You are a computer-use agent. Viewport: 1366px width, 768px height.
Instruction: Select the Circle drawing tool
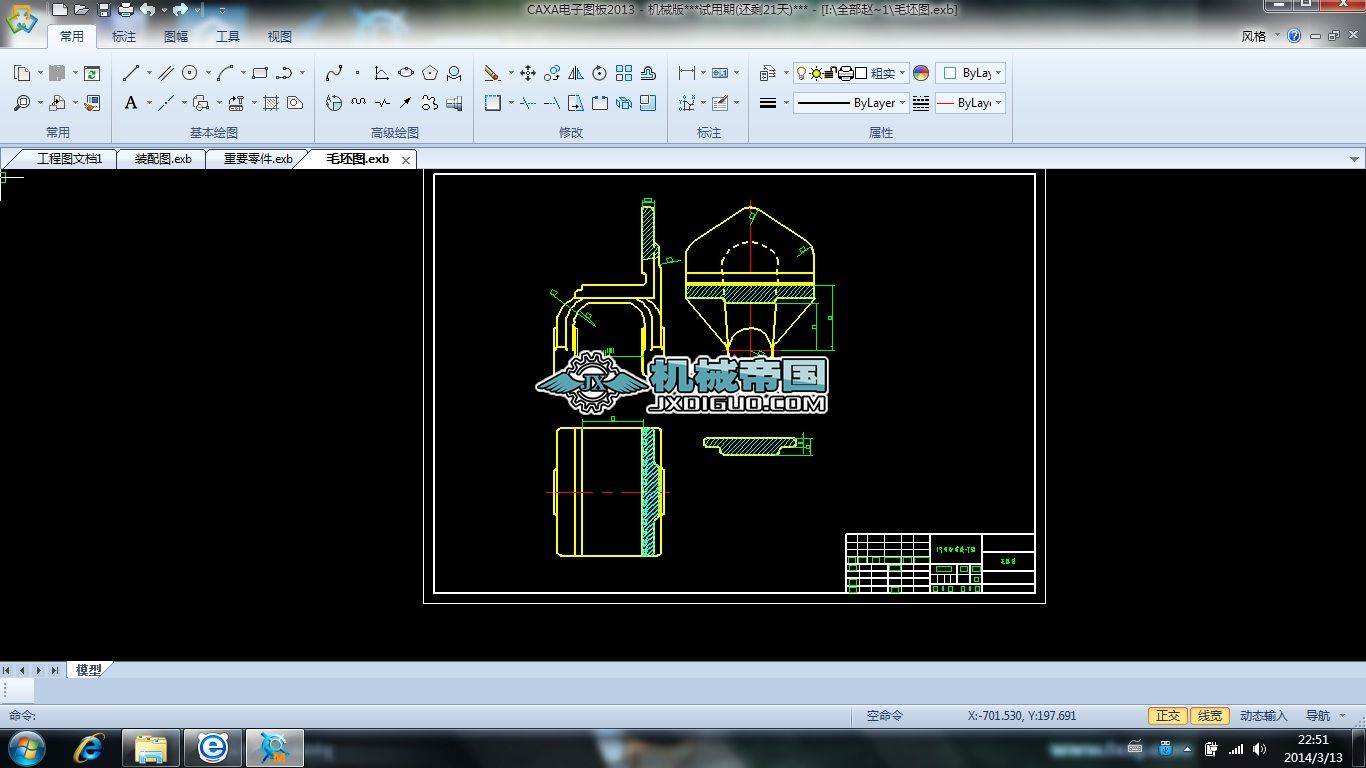189,73
